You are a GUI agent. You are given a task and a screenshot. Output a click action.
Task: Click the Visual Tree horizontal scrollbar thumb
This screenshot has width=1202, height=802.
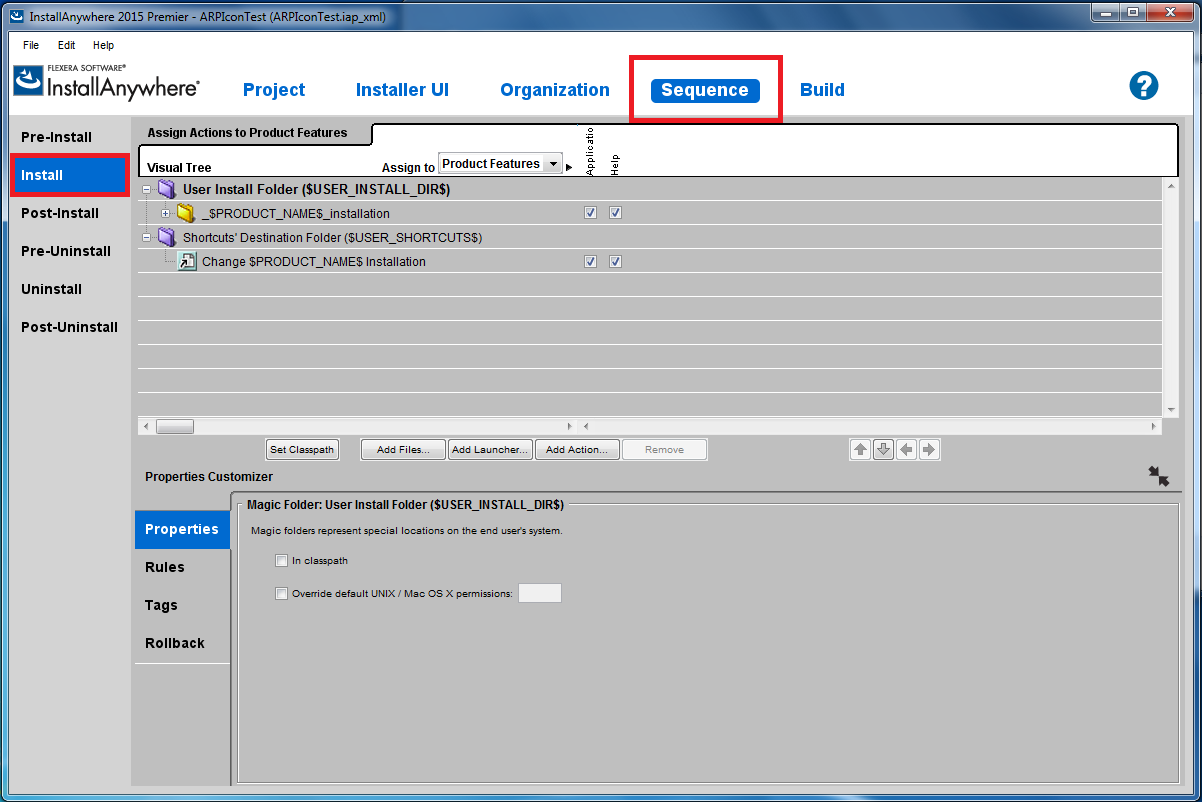[175, 426]
